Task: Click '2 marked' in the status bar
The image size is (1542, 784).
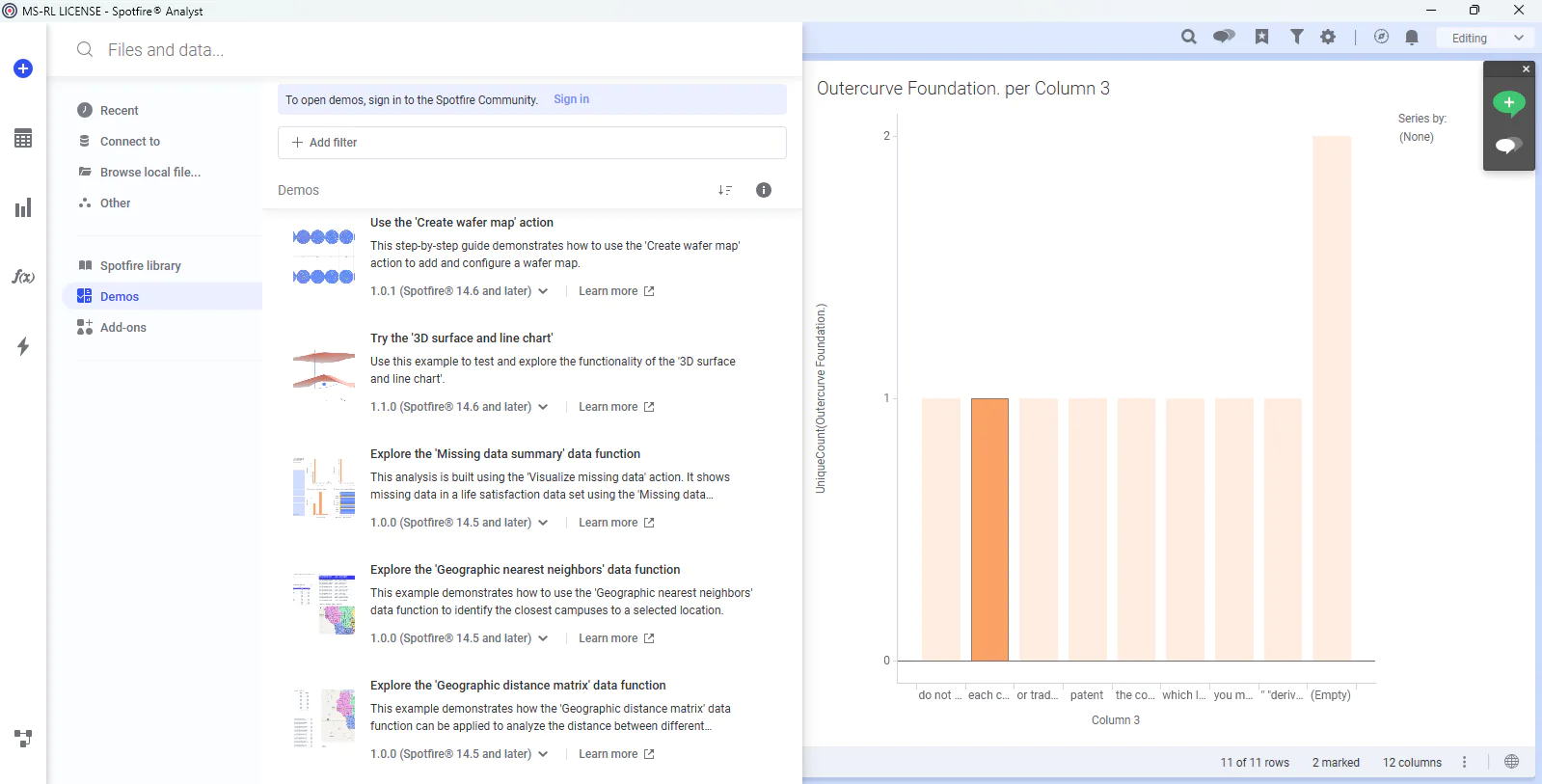Action: coord(1336,763)
